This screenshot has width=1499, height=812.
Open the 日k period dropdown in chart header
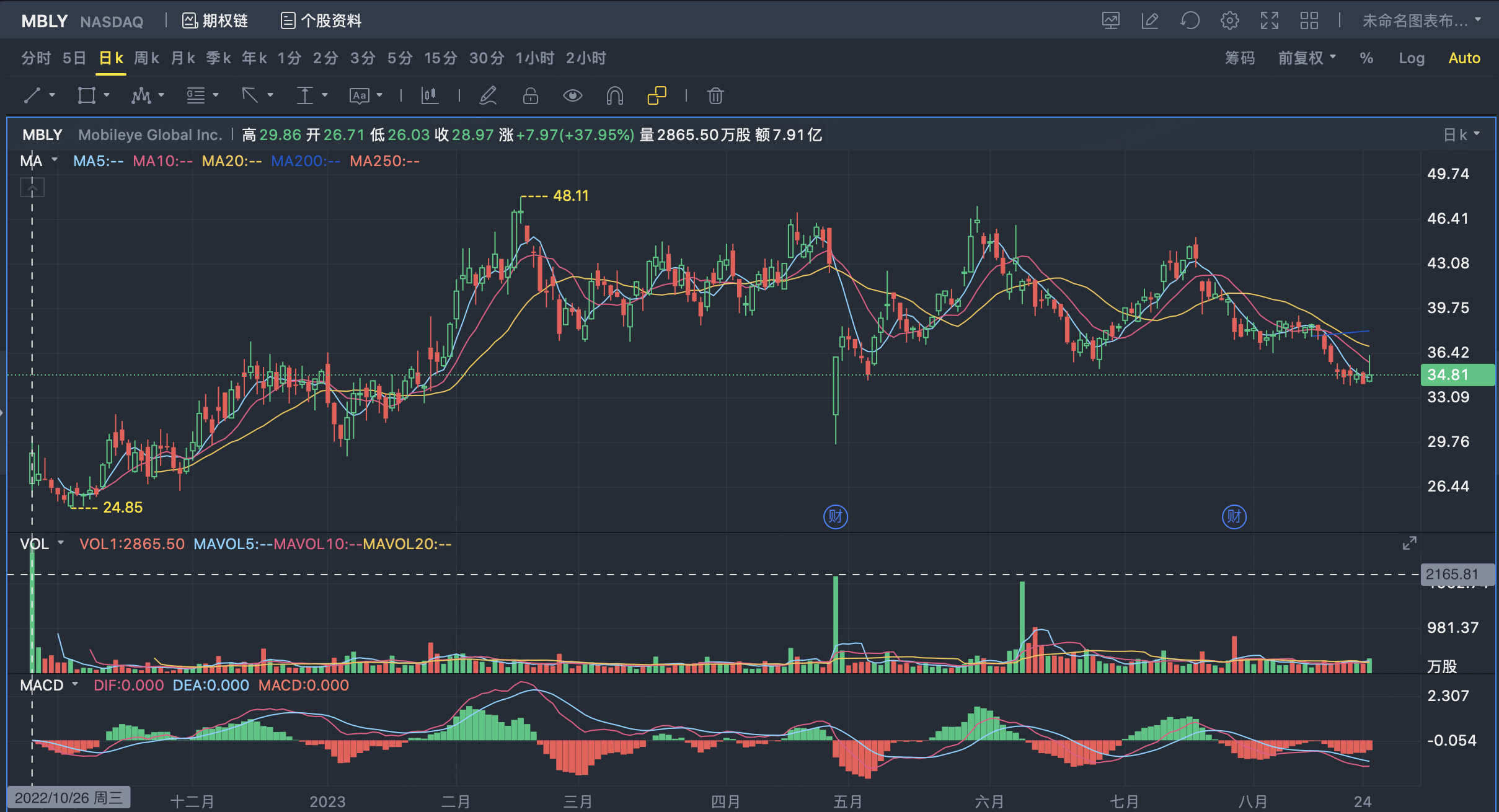coord(1462,135)
